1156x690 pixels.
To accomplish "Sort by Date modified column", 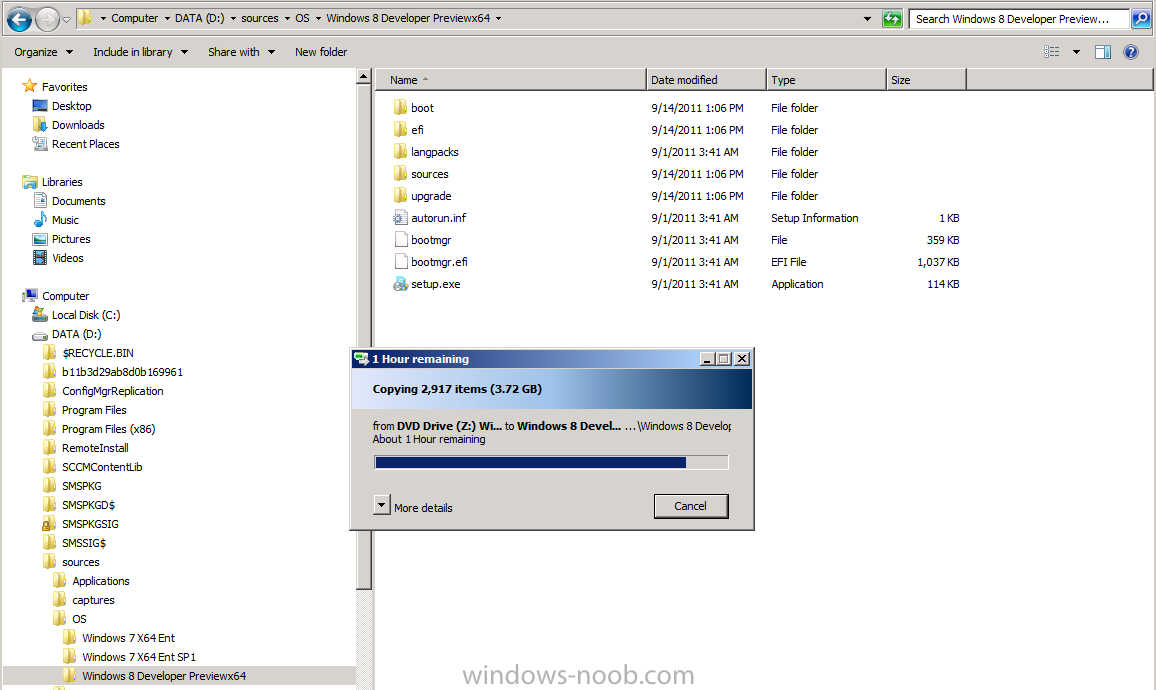I will pos(706,80).
